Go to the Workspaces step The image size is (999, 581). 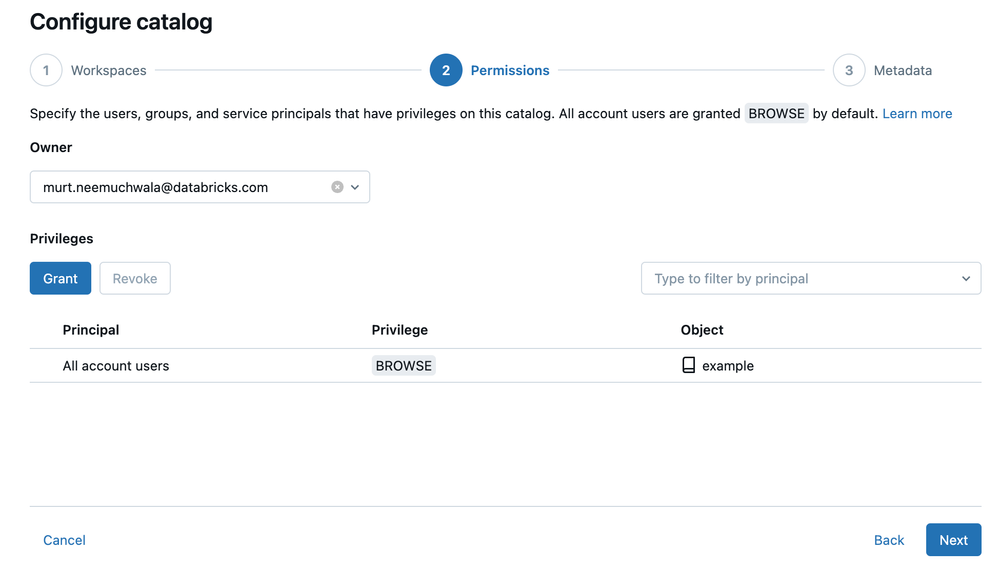click(108, 71)
